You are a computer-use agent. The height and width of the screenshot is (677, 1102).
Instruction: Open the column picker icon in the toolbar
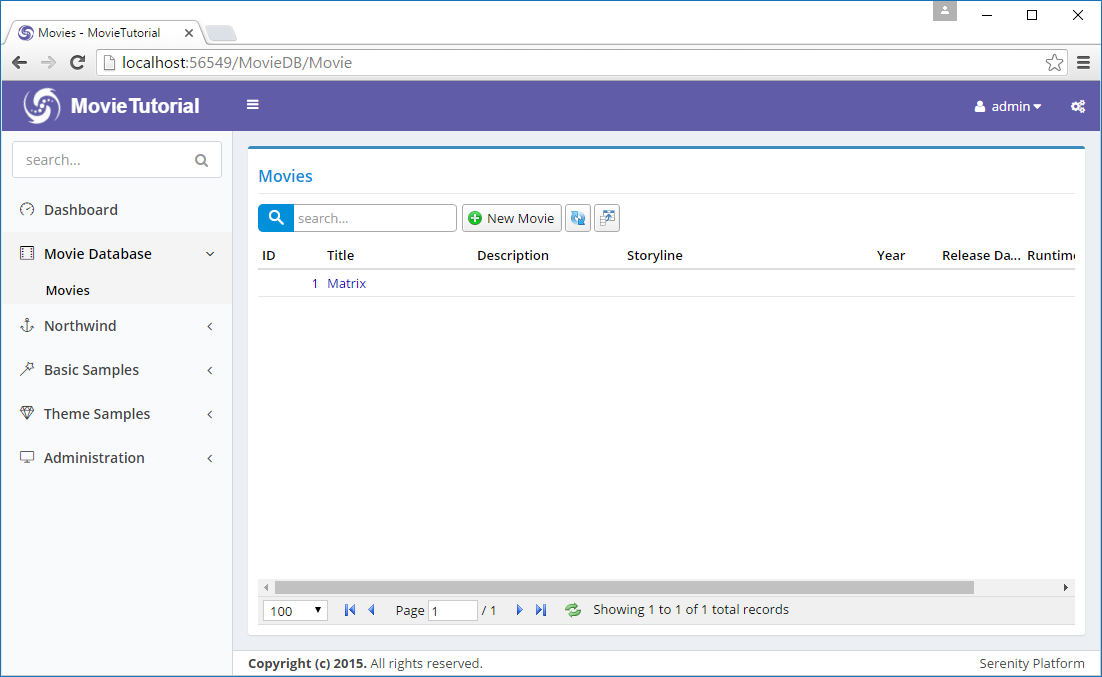click(x=607, y=218)
